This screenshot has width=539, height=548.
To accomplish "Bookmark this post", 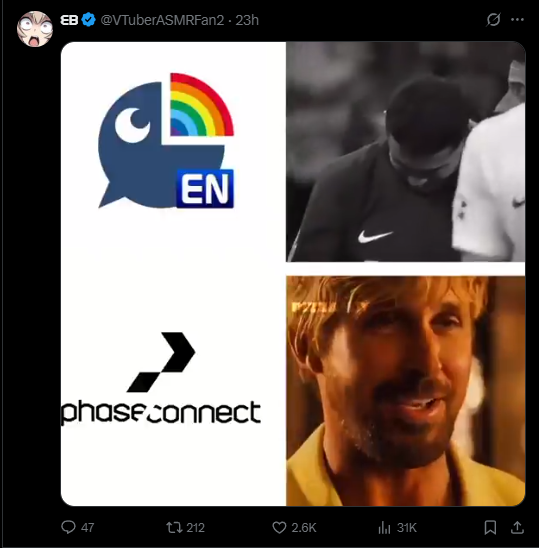I will tap(490, 527).
